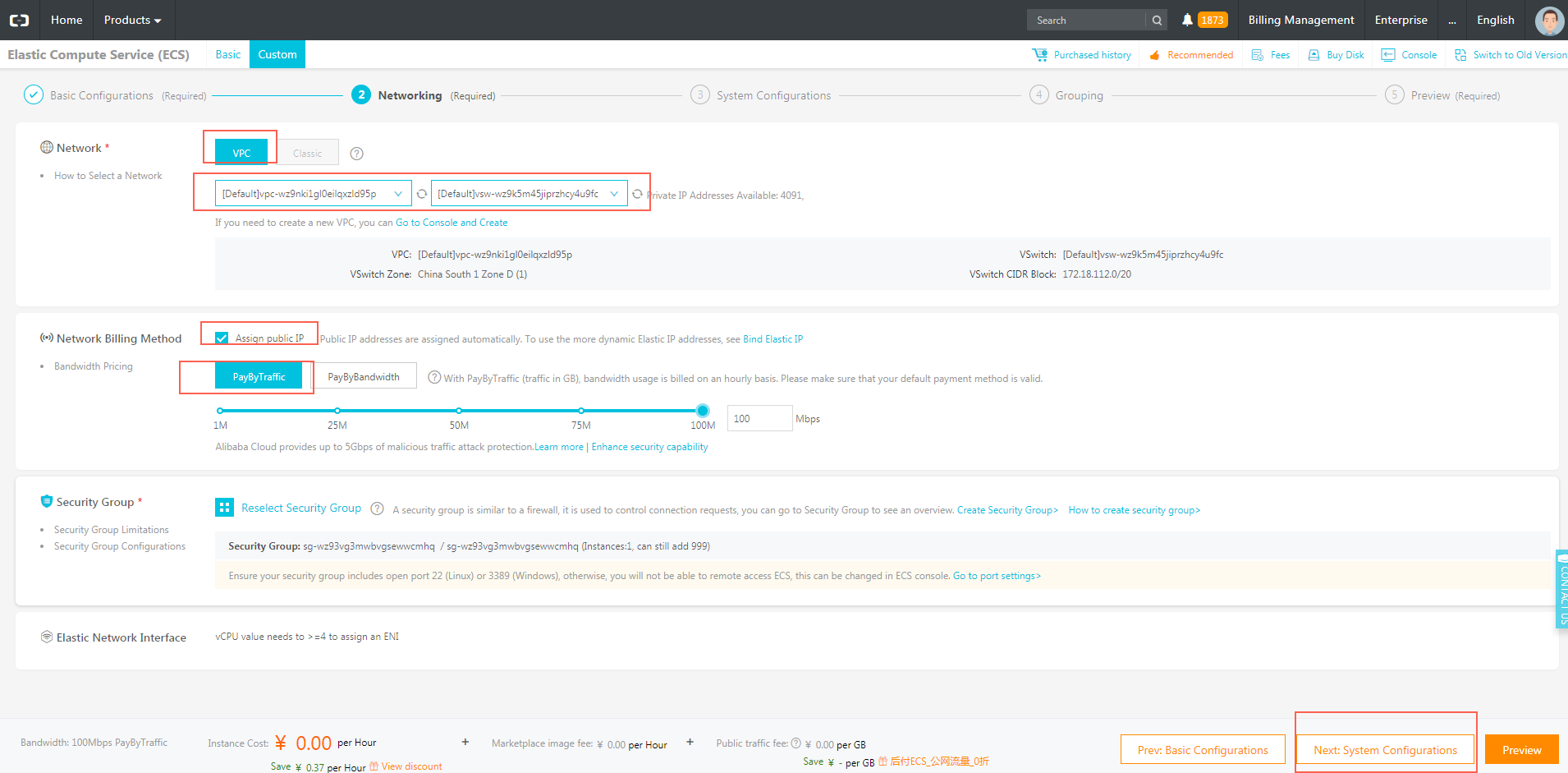1568x773 pixels.
Task: Go to Preview step in wizard
Action: pos(1442,95)
